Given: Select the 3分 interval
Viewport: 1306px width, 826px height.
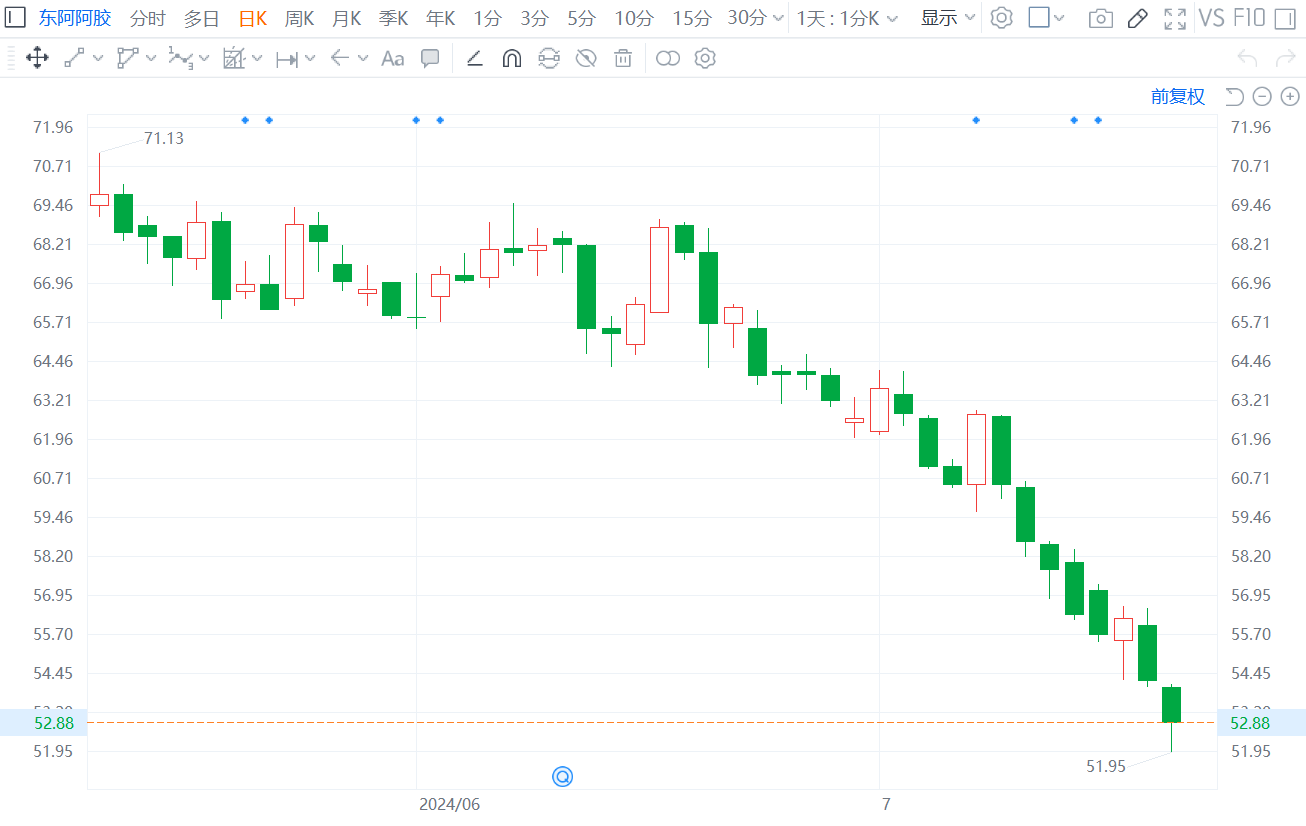Looking at the screenshot, I should point(535,18).
